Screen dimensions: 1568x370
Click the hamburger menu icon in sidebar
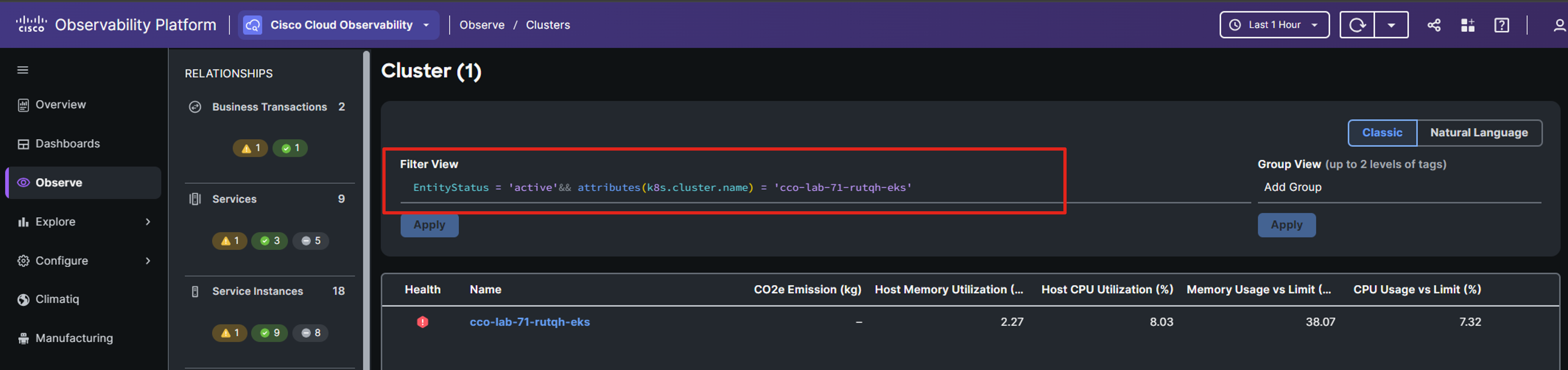click(22, 70)
